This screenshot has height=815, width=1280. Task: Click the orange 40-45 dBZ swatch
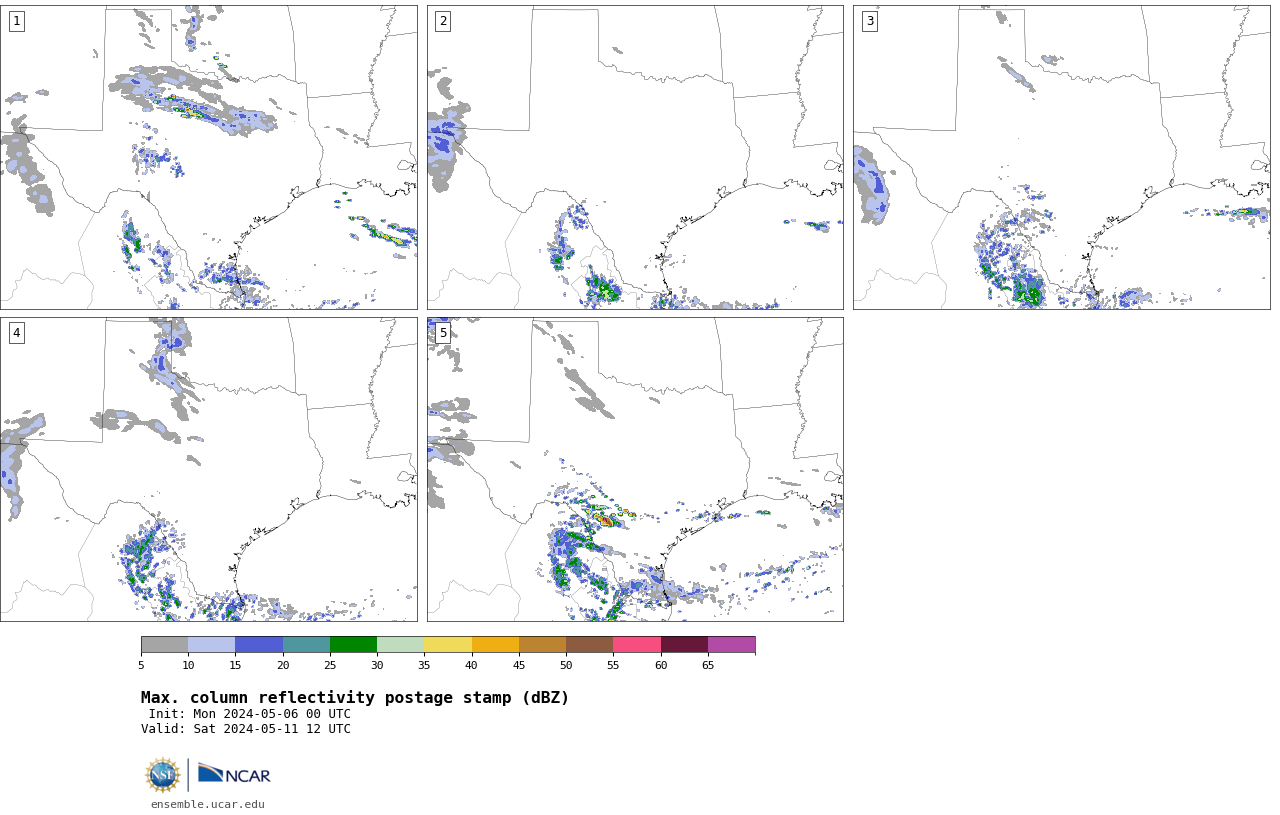[x=495, y=644]
